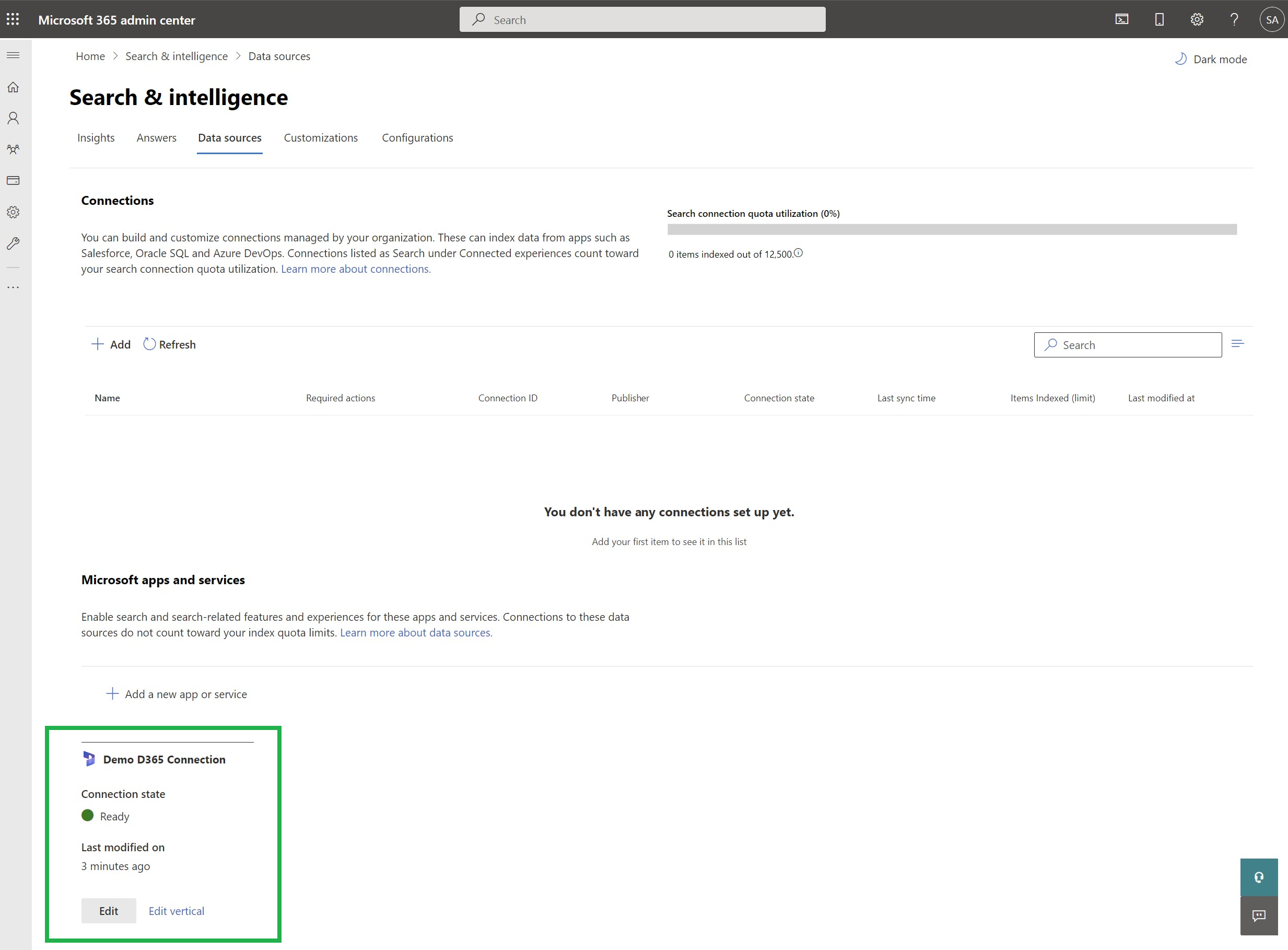This screenshot has height=950, width=1288.
Task: Click '3 minutes ago' text
Action: 115,866
